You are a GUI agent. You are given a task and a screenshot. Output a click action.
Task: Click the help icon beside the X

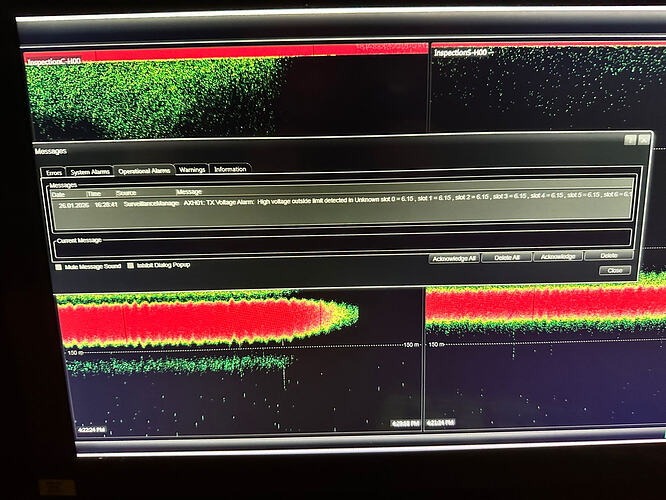click(x=629, y=141)
